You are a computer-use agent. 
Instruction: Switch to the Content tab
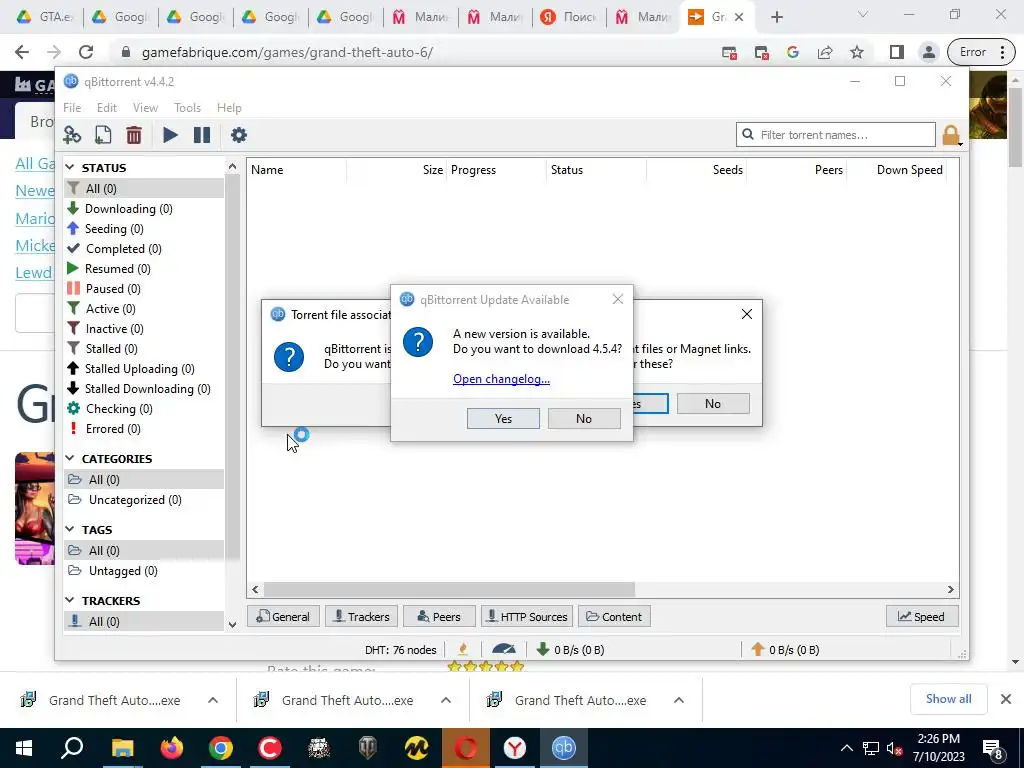pyautogui.click(x=614, y=616)
